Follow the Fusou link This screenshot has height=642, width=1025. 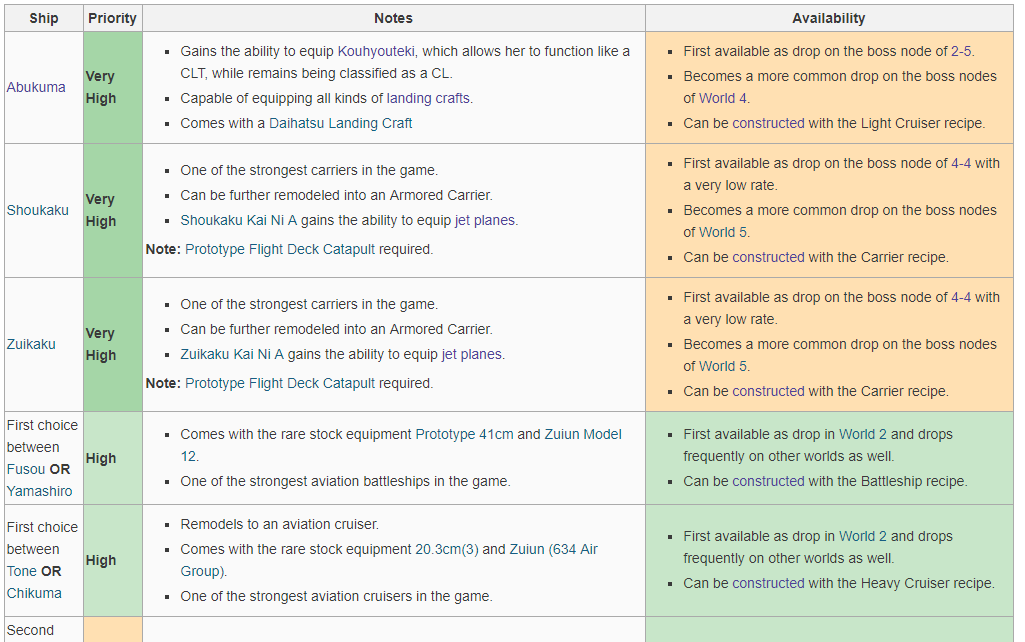coord(25,469)
